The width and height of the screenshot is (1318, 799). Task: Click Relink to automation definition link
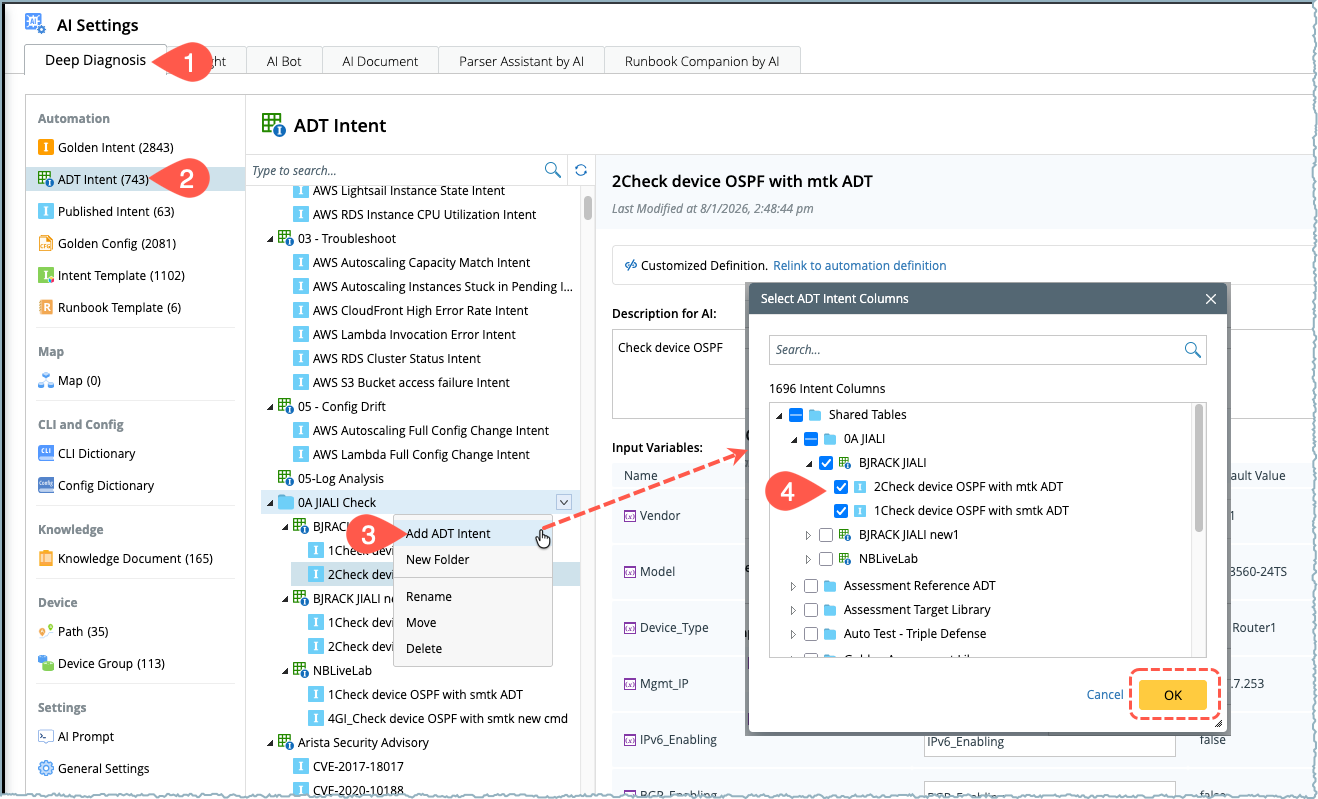(x=859, y=265)
